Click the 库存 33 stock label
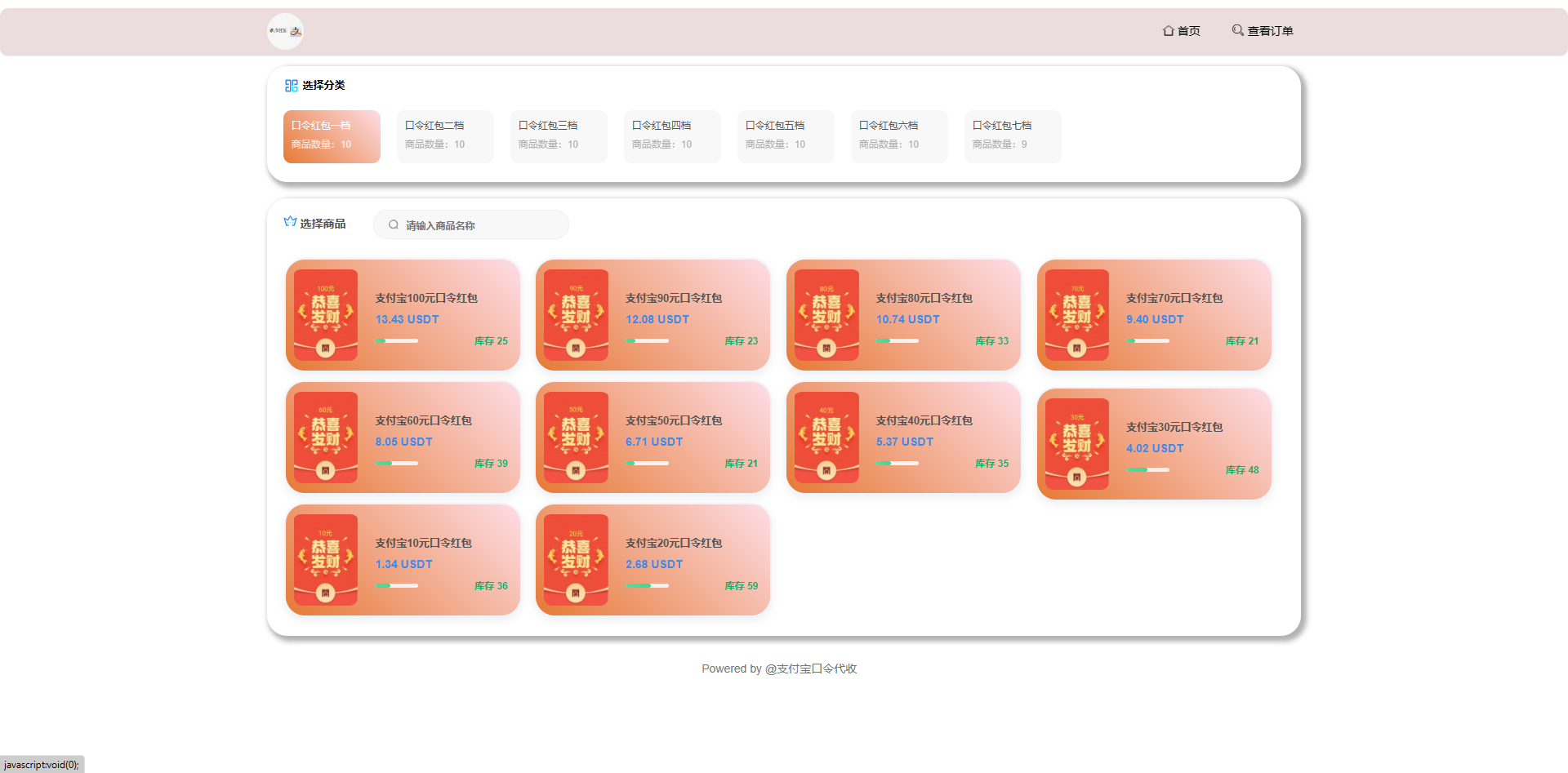The image size is (1568, 773). pyautogui.click(x=992, y=341)
